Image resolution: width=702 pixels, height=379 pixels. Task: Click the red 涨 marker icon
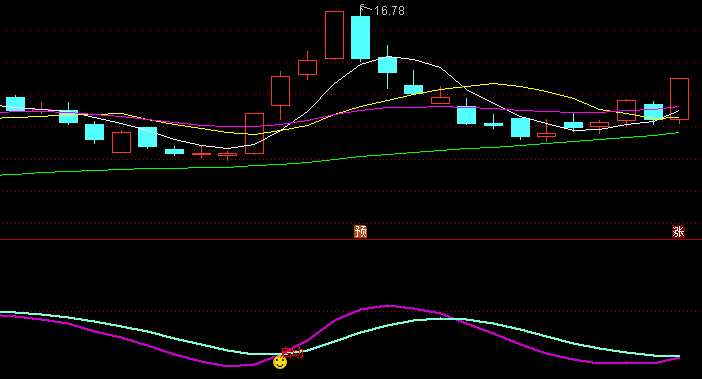[678, 231]
